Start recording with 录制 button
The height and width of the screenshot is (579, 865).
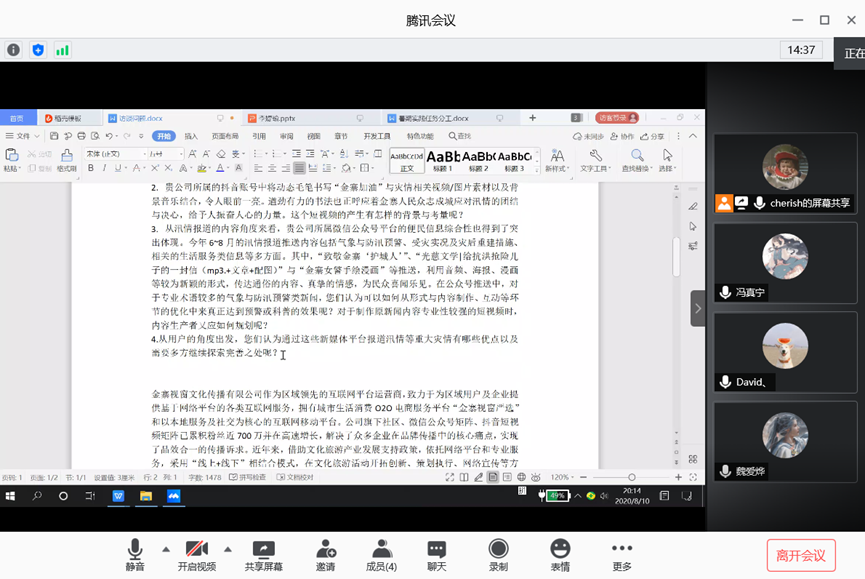click(498, 554)
